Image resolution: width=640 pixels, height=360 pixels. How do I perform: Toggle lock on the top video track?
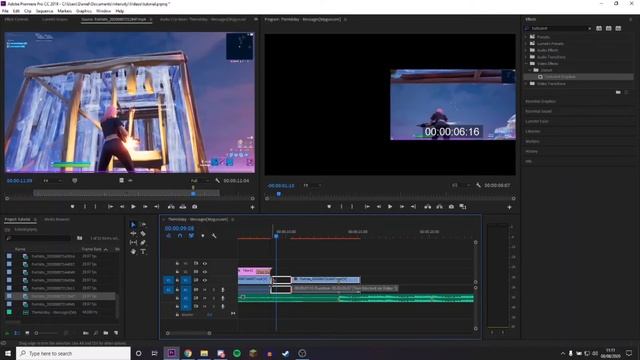[177, 264]
